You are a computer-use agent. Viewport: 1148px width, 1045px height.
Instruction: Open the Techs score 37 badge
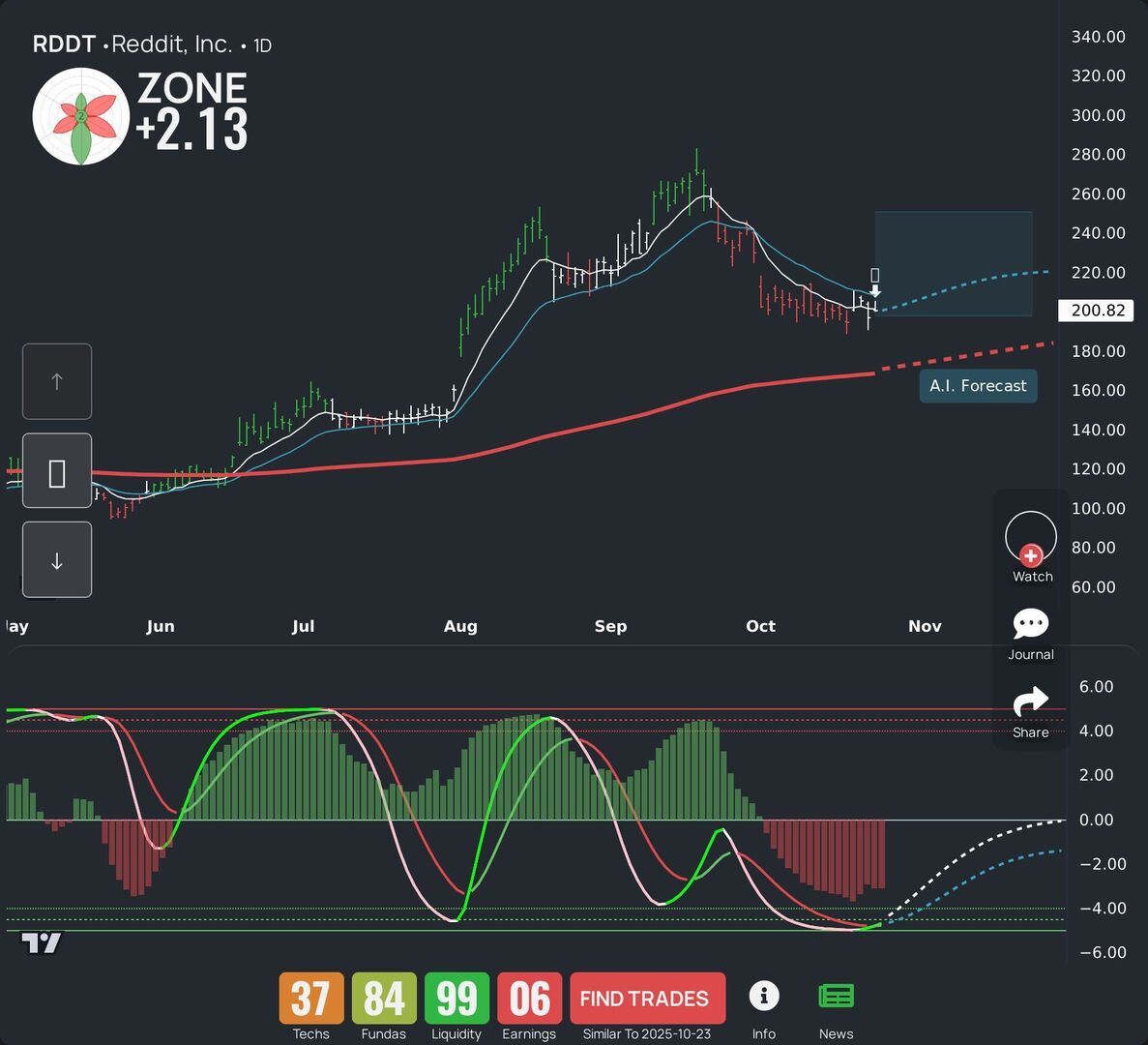311,999
